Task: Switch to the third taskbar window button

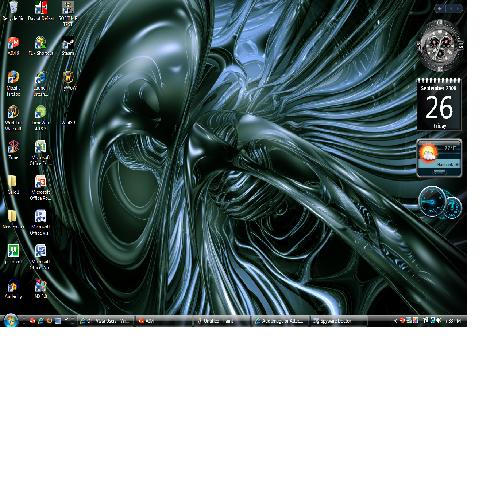Action: coord(222,321)
